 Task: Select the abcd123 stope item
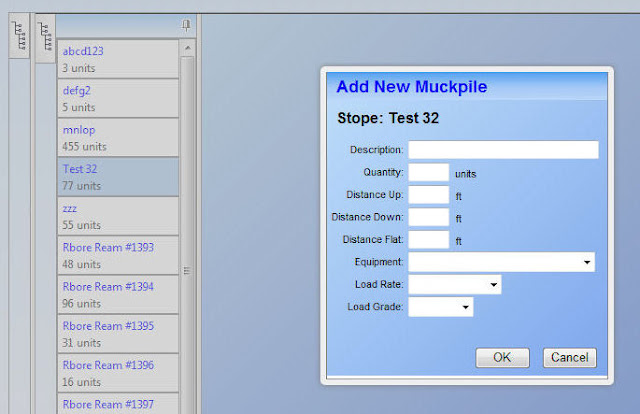pyautogui.click(x=118, y=59)
